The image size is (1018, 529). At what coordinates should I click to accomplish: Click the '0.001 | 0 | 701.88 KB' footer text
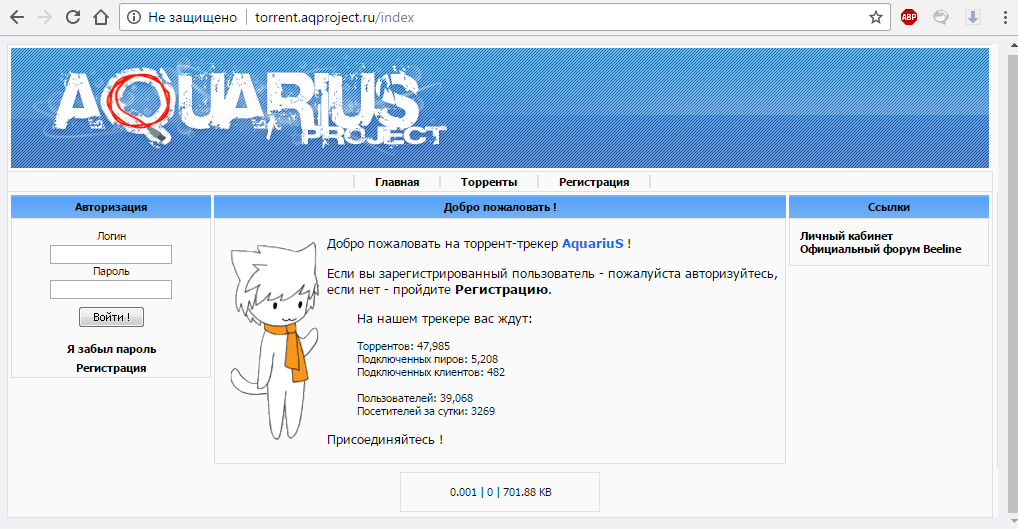[x=500, y=493]
